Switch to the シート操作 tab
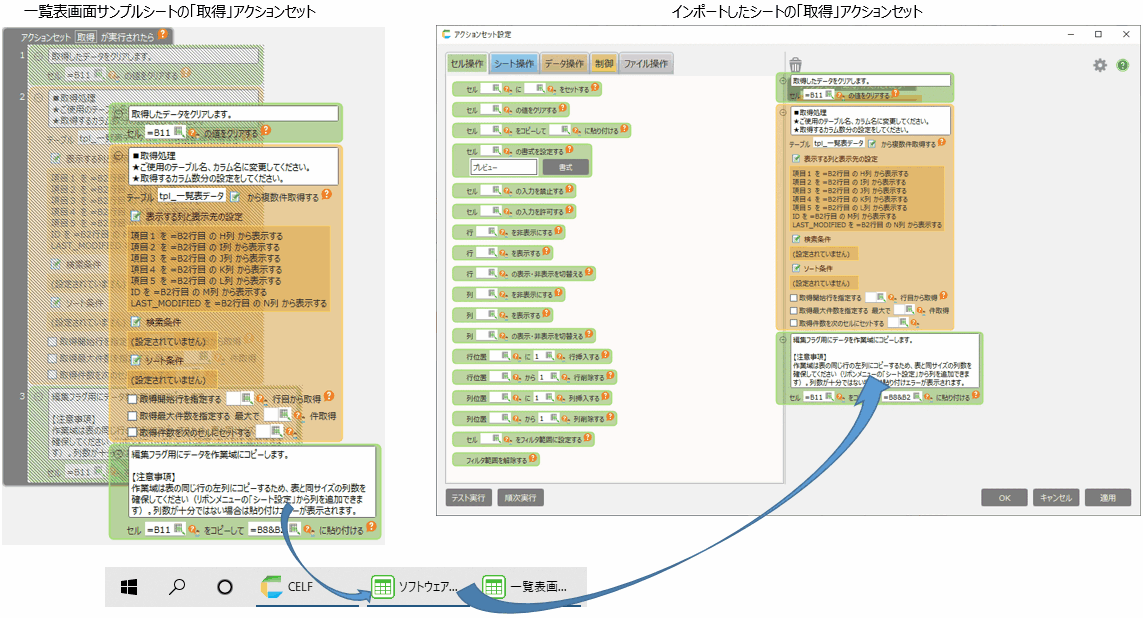The height and width of the screenshot is (618, 1143). point(514,64)
